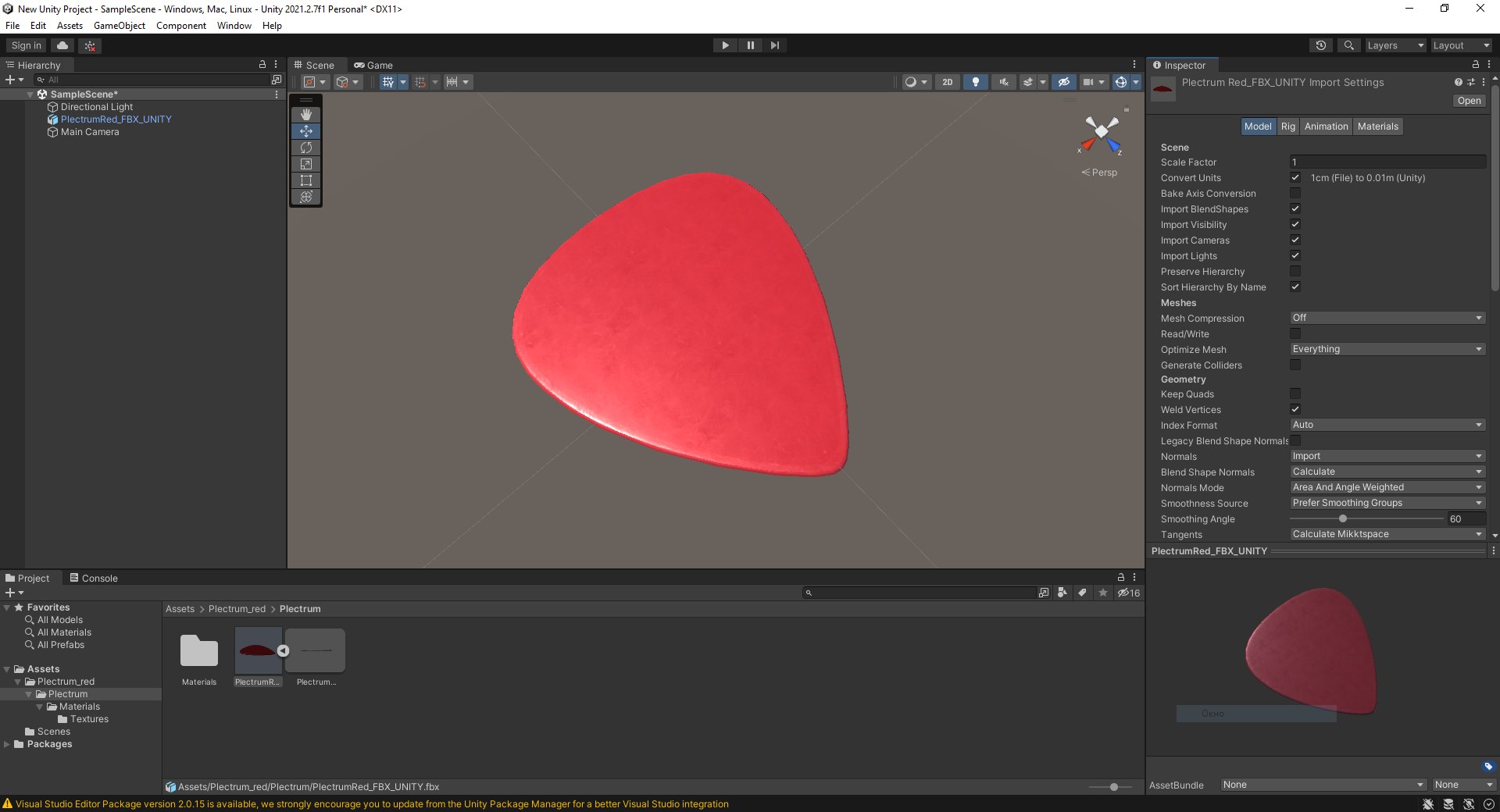This screenshot has height=812, width=1500.
Task: Enable Generate Colliders checkbox
Action: pos(1295,365)
